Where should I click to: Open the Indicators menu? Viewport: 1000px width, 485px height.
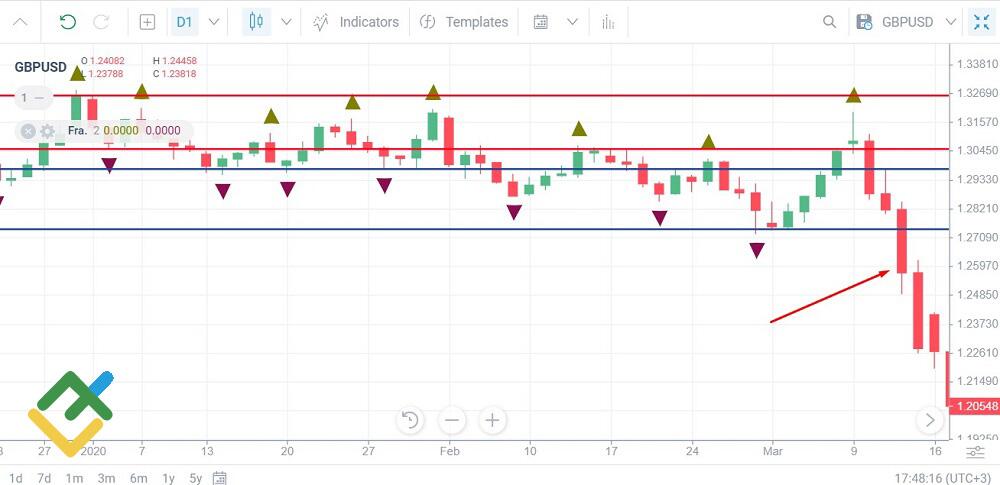(x=356, y=22)
